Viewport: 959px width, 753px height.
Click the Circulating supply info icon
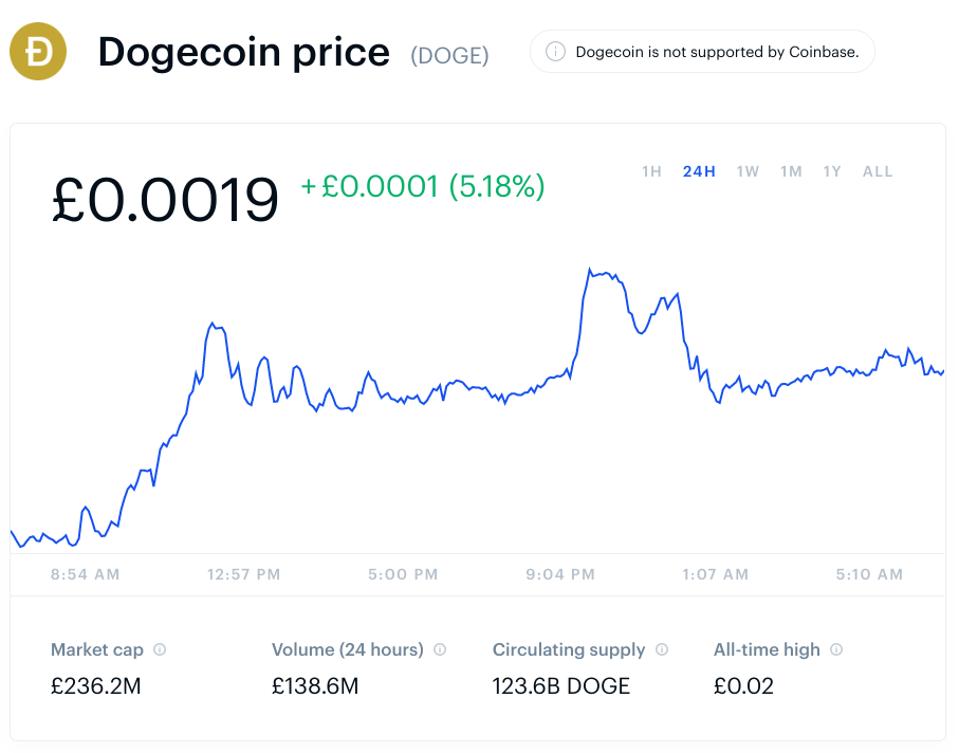click(662, 650)
